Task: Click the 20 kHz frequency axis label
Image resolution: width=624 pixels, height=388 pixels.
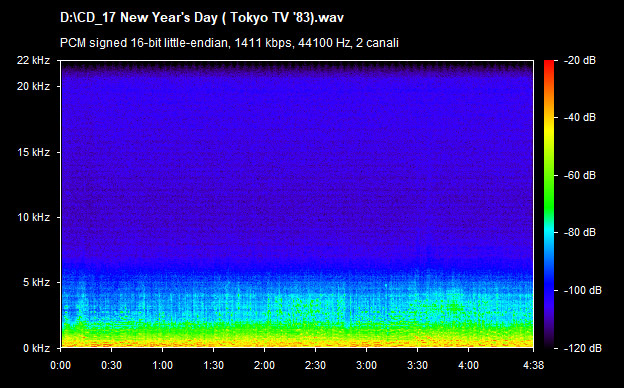Action: [x=33, y=86]
